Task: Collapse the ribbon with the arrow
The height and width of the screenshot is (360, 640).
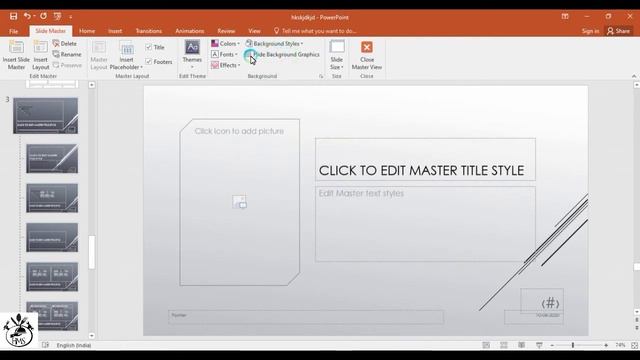Action: [634, 76]
